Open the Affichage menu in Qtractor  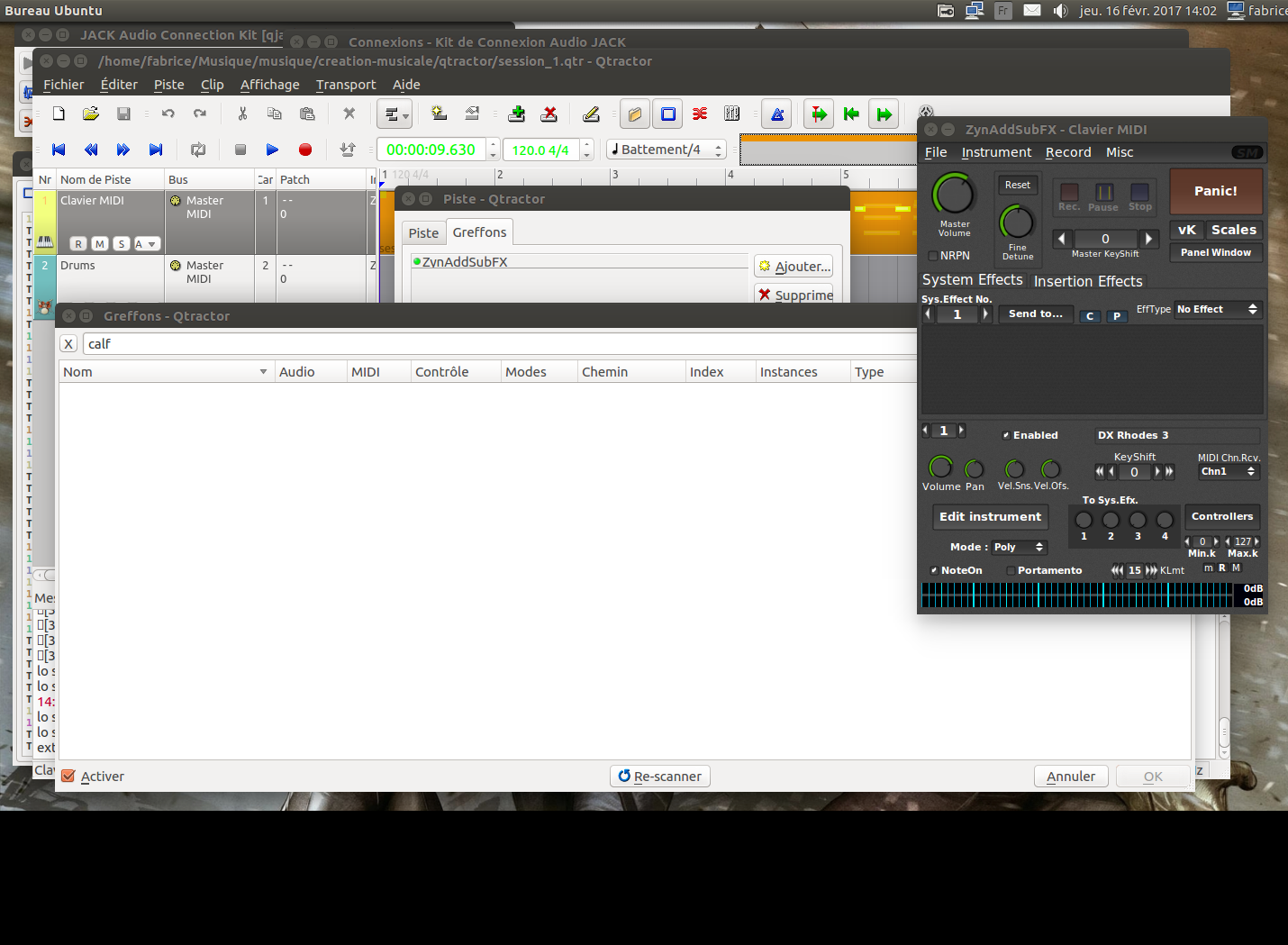270,85
